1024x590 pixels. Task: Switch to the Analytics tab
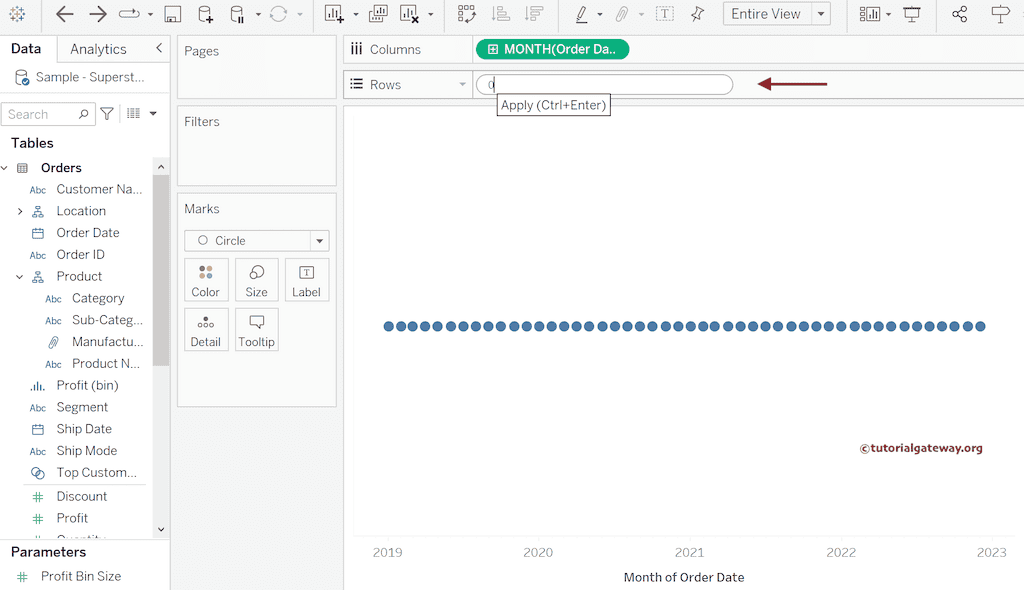click(x=98, y=49)
